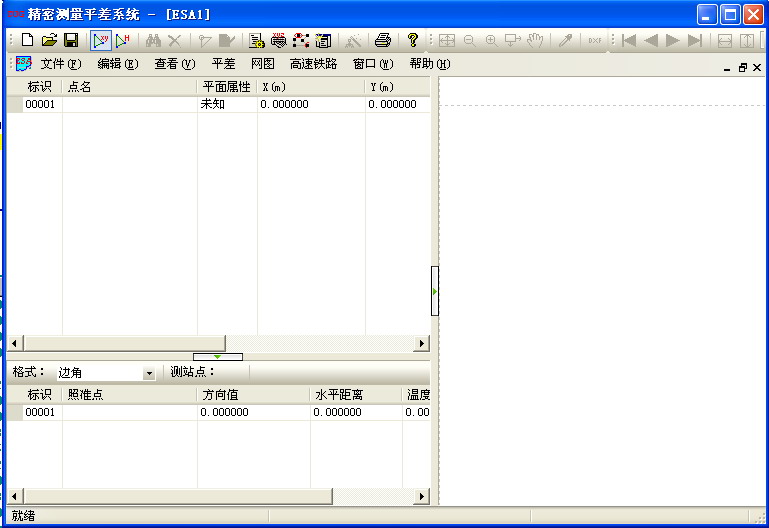Click the empty 照准点 cell in observation row
Image resolution: width=769 pixels, height=528 pixels.
pos(129,412)
